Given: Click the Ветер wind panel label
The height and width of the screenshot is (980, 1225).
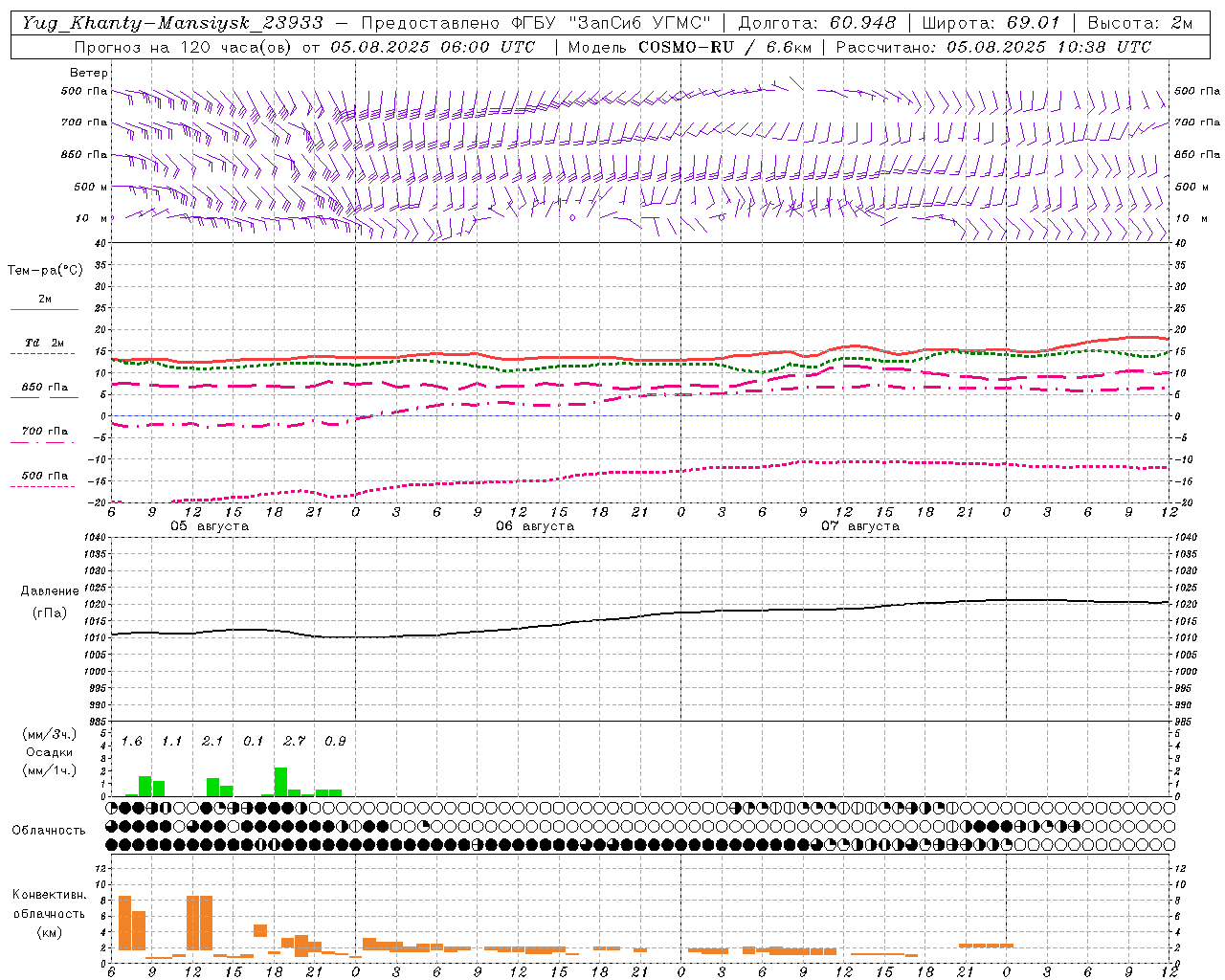Looking at the screenshot, I should pyautogui.click(x=88, y=73).
